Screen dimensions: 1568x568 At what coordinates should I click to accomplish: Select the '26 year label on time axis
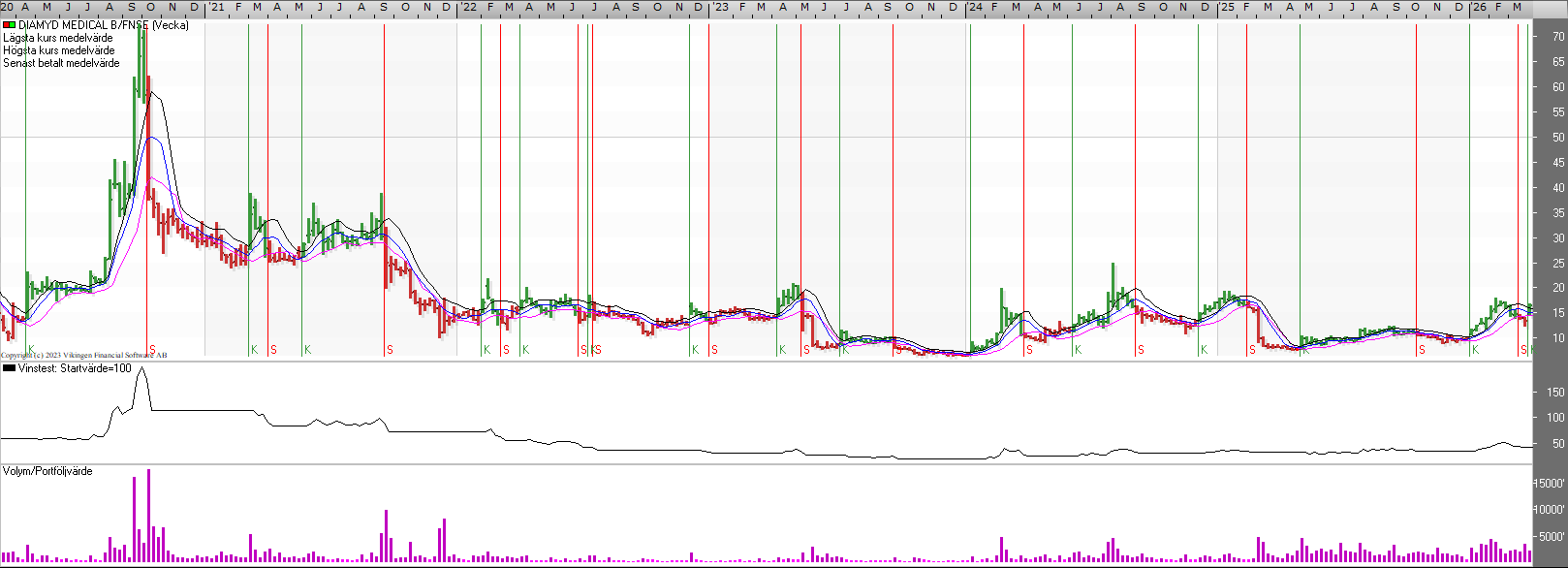coord(1478,7)
